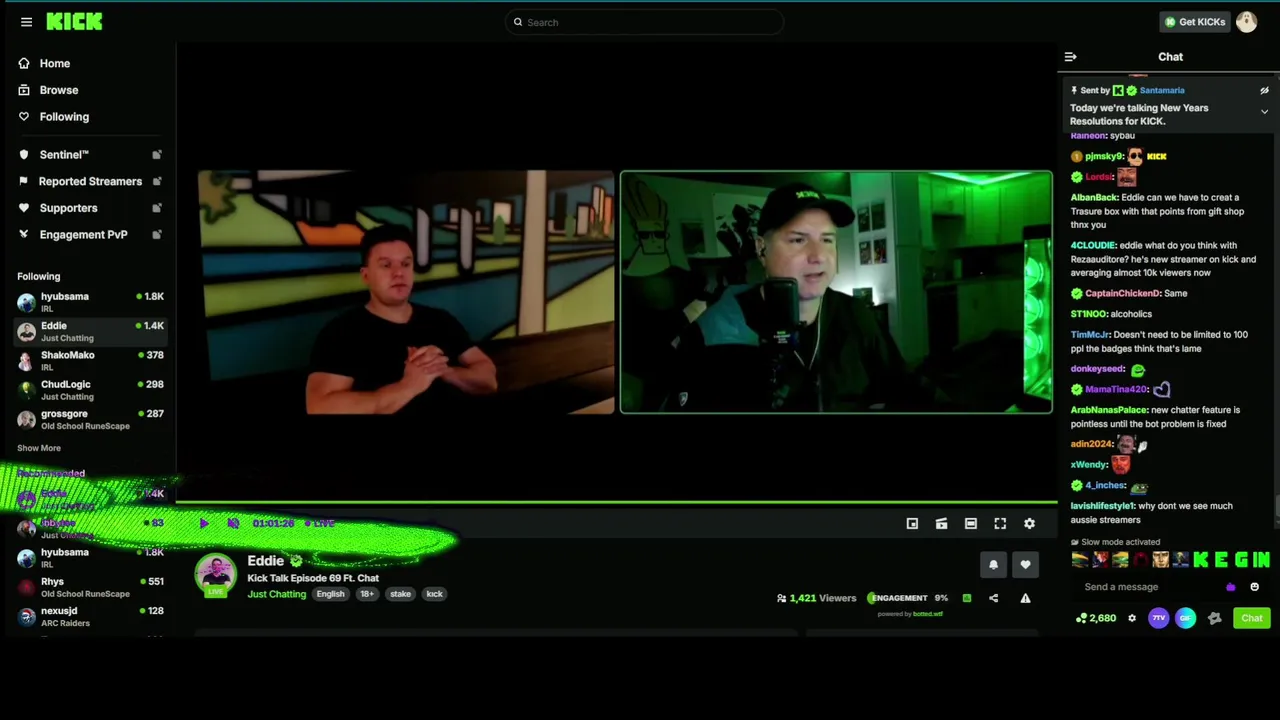Click the lock icon beside Engagement PvP
This screenshot has width=1280, height=720.
click(x=157, y=235)
